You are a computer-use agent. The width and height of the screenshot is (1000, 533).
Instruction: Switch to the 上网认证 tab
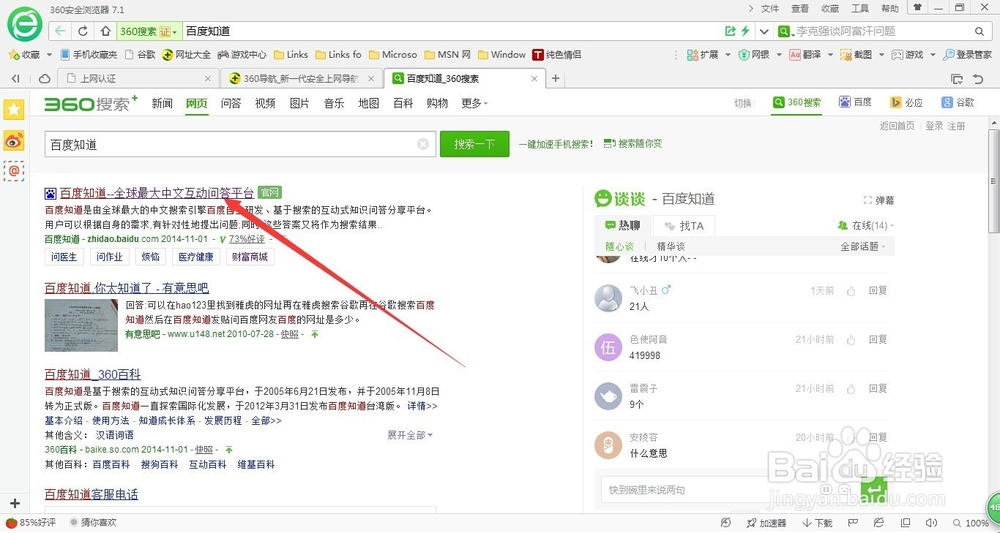(x=139, y=79)
